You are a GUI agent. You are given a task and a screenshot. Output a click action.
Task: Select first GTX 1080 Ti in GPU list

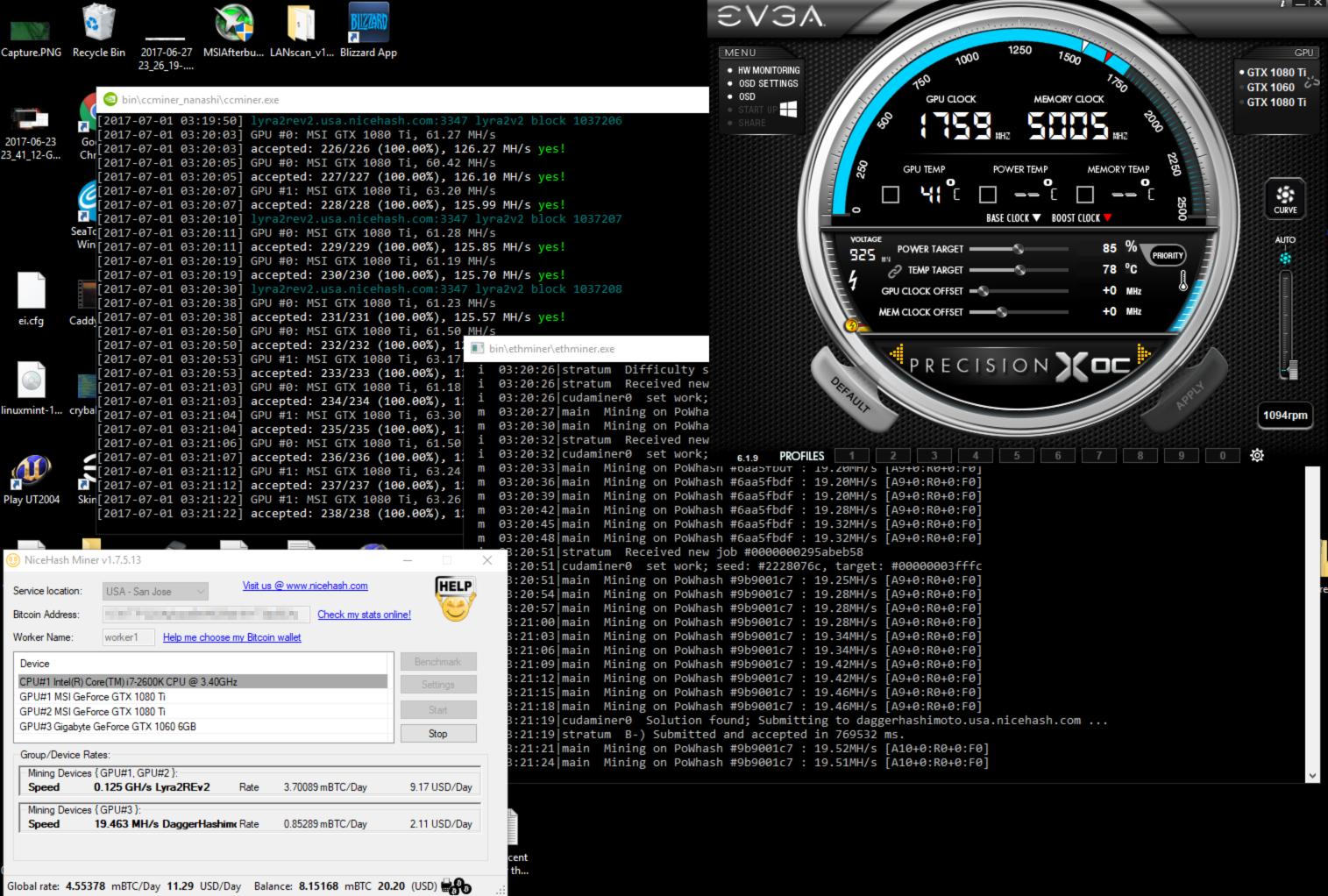tap(1275, 73)
